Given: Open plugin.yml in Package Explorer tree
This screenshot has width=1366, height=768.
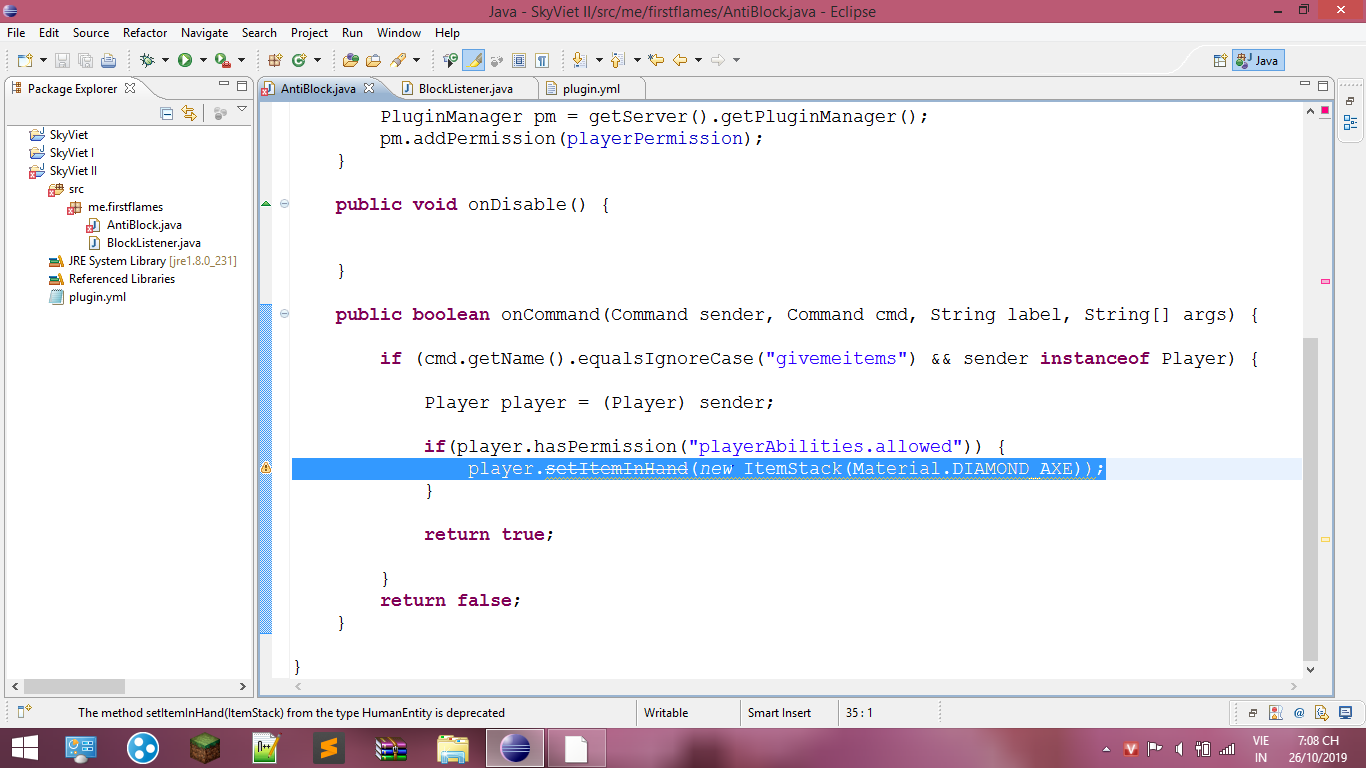Looking at the screenshot, I should coord(97,297).
